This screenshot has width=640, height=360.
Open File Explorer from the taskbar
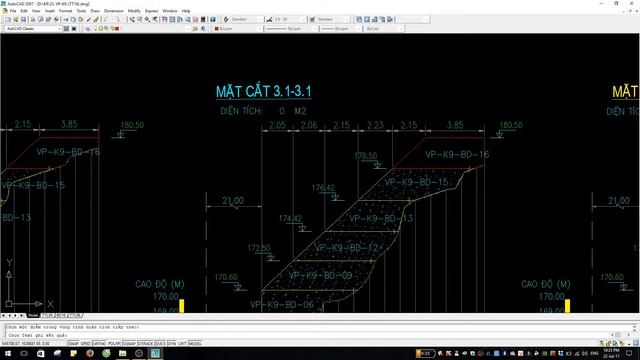[122, 353]
